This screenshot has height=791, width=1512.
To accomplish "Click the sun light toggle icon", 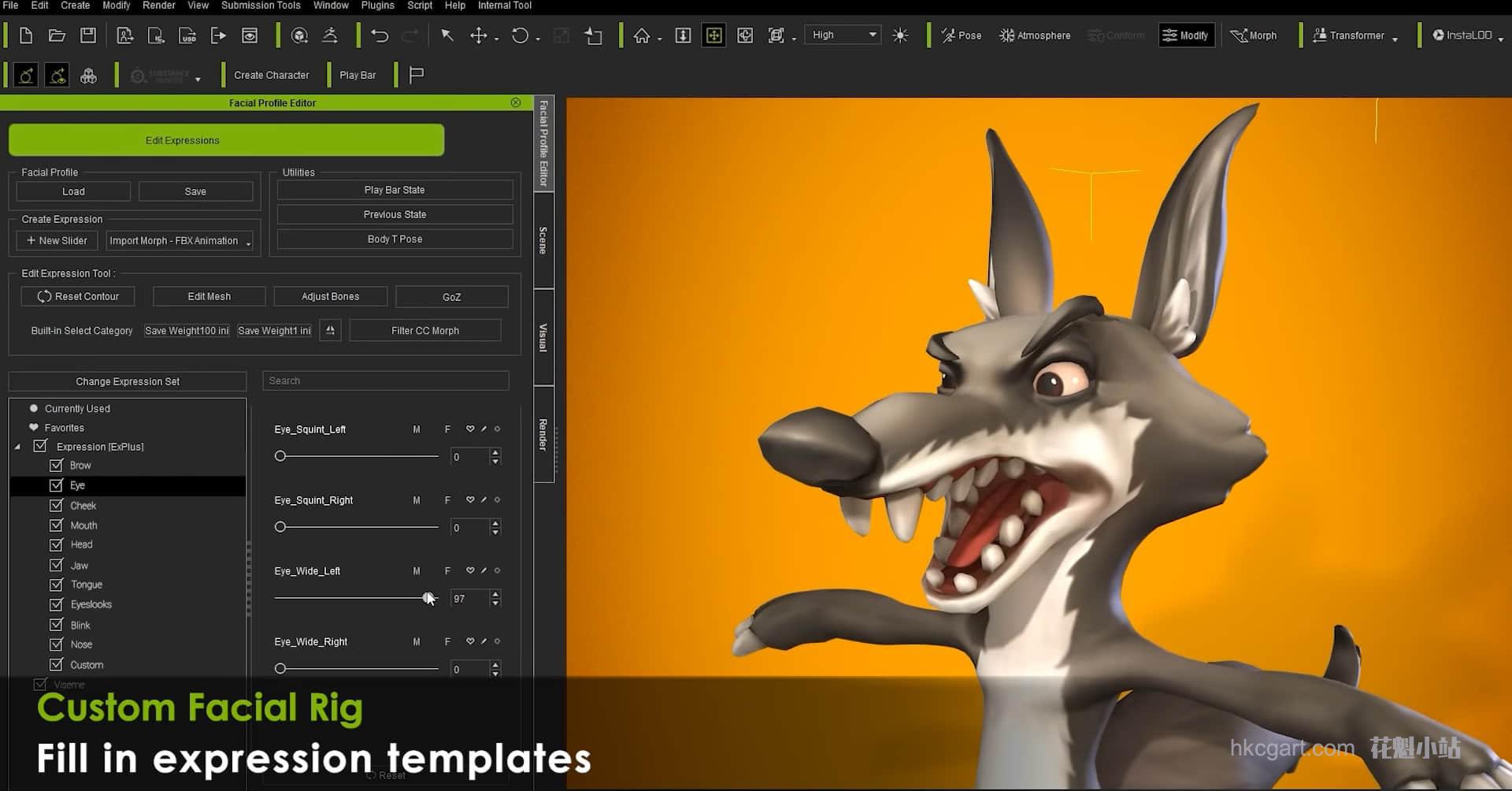I will tap(900, 35).
